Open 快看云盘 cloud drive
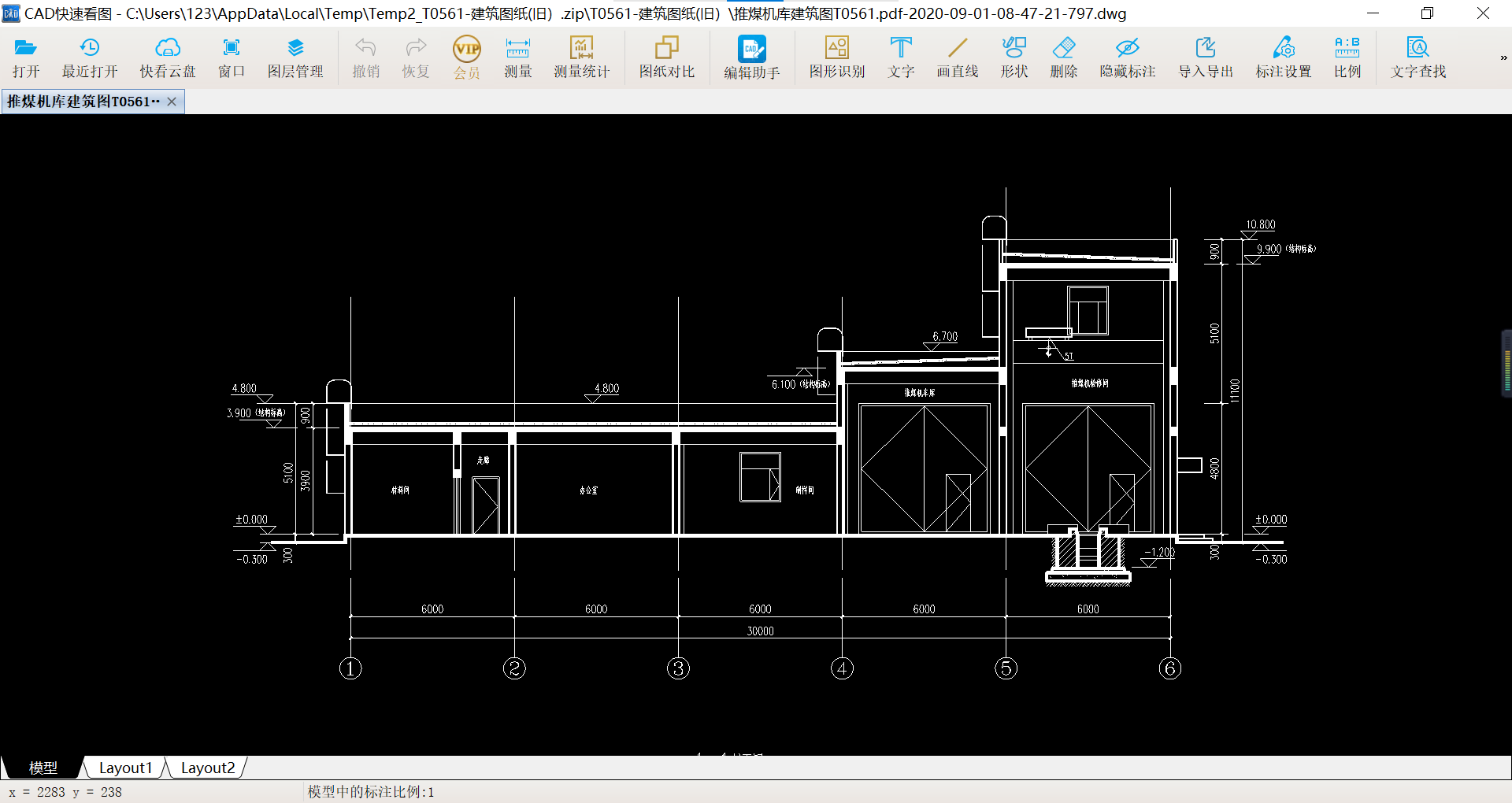The image size is (1512, 803). [168, 57]
